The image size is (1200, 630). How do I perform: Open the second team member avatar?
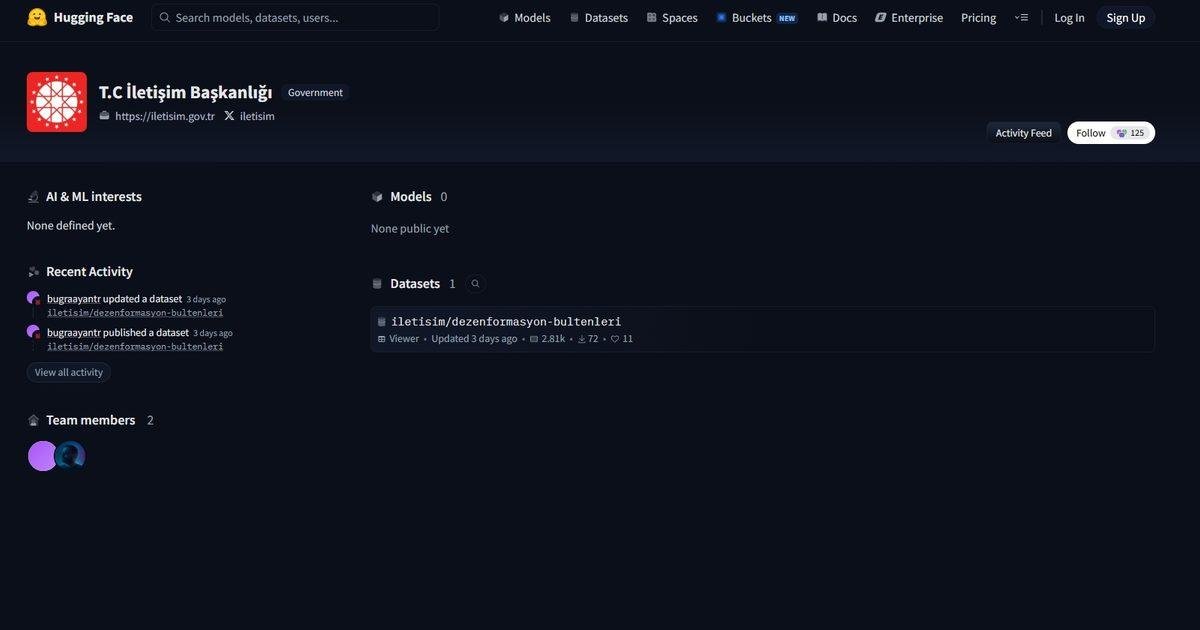click(x=70, y=456)
